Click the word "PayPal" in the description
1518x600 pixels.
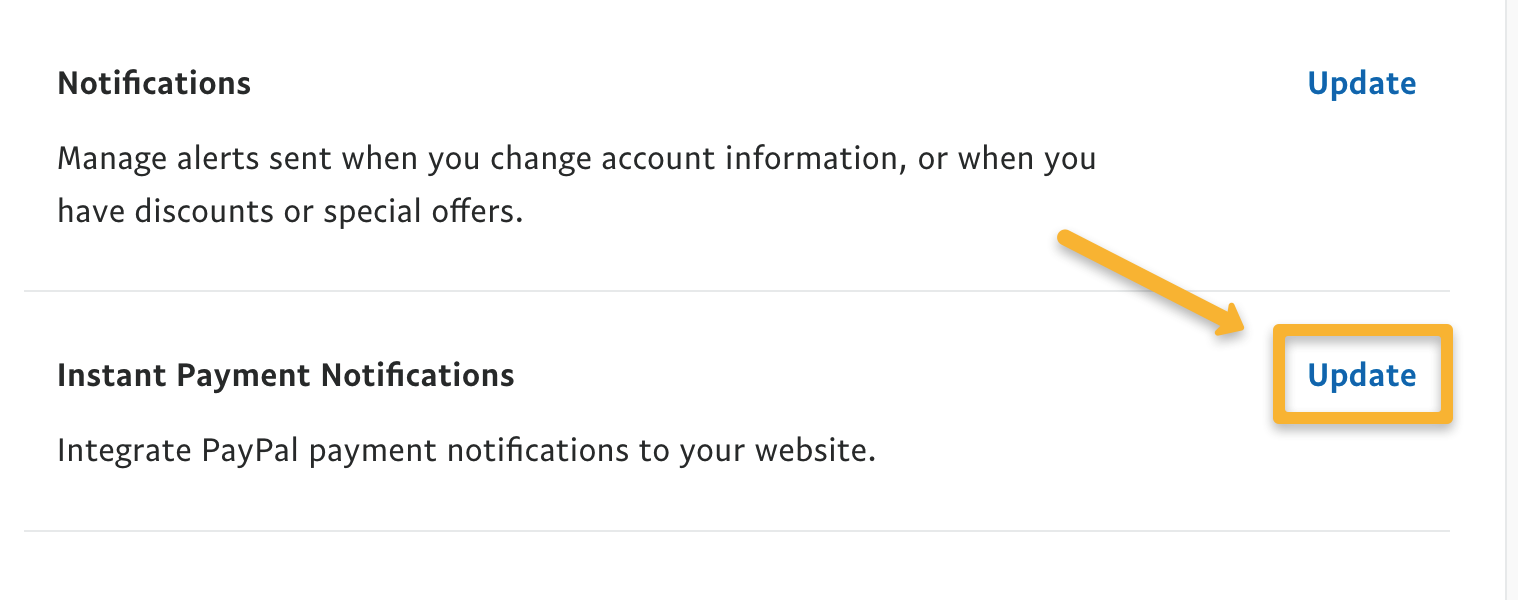(252, 450)
